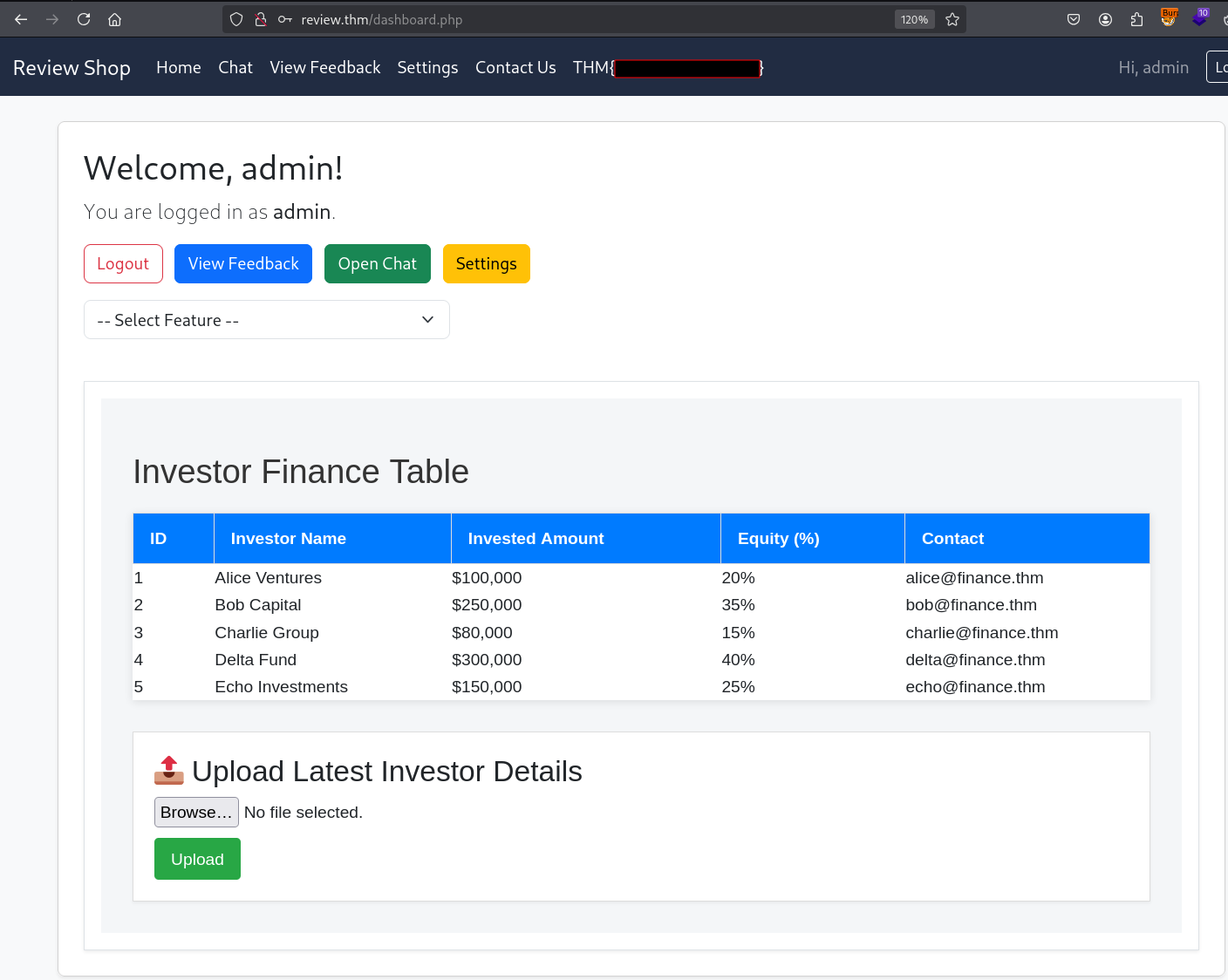This screenshot has height=980, width=1228.
Task: Reload the page with the refresh icon
Action: pos(84,19)
